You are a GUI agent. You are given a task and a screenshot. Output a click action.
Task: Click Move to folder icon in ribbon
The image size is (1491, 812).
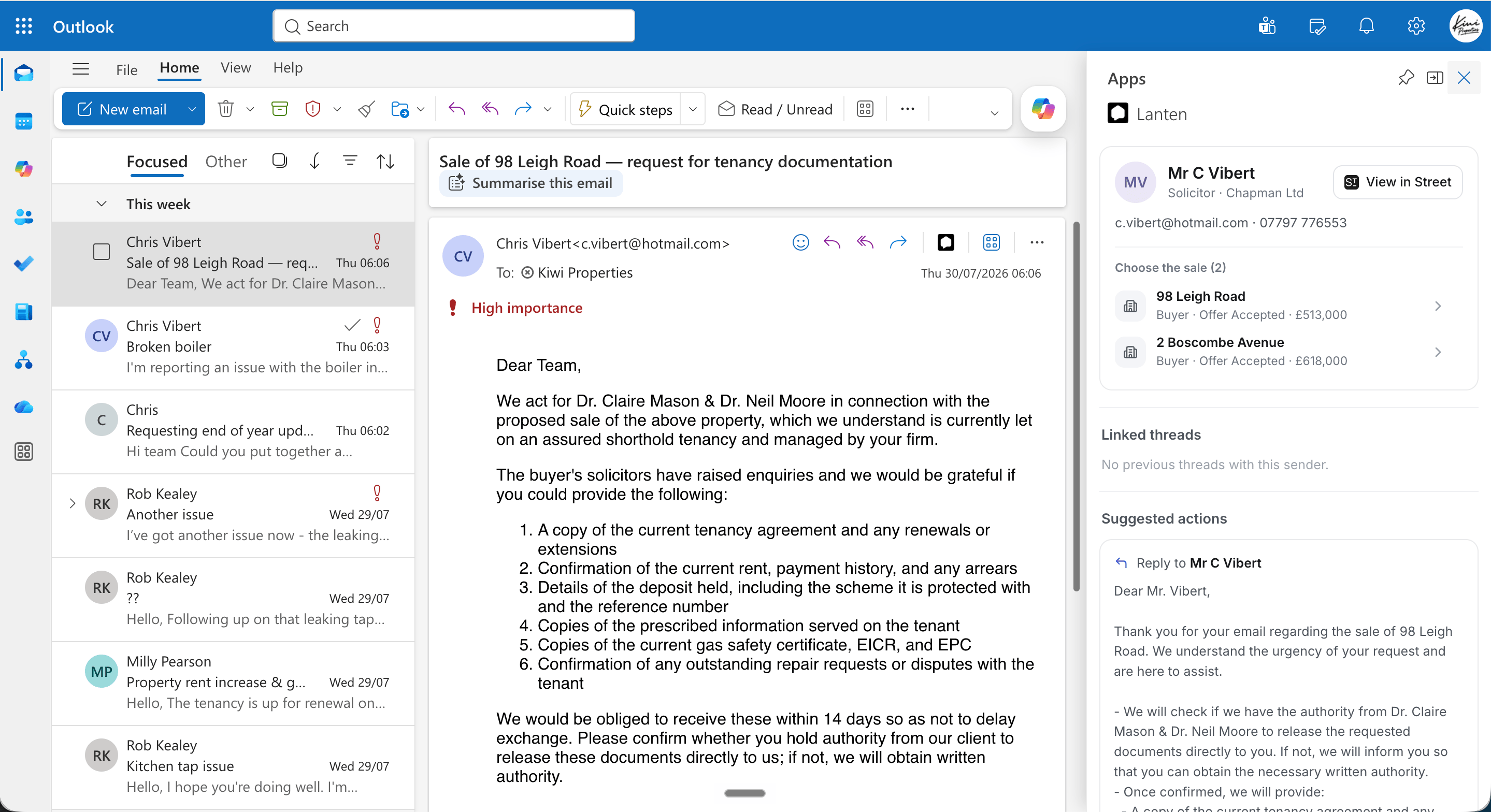tap(400, 109)
